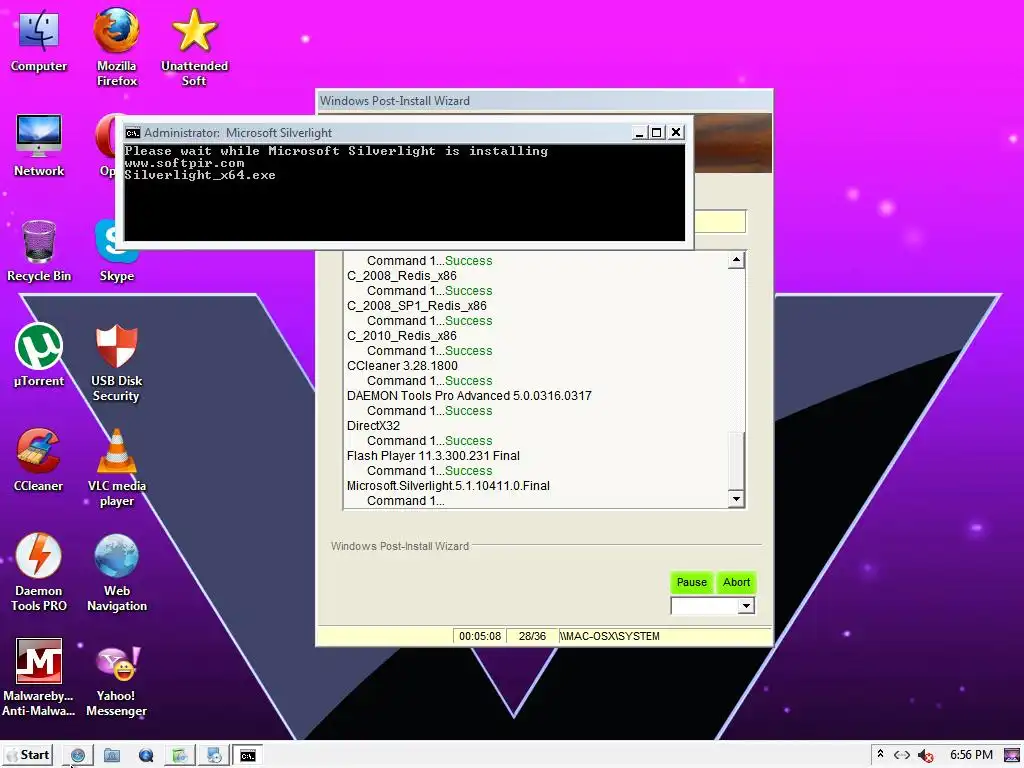Click the blue Q taskbar icon
The height and width of the screenshot is (768, 1024).
146,756
